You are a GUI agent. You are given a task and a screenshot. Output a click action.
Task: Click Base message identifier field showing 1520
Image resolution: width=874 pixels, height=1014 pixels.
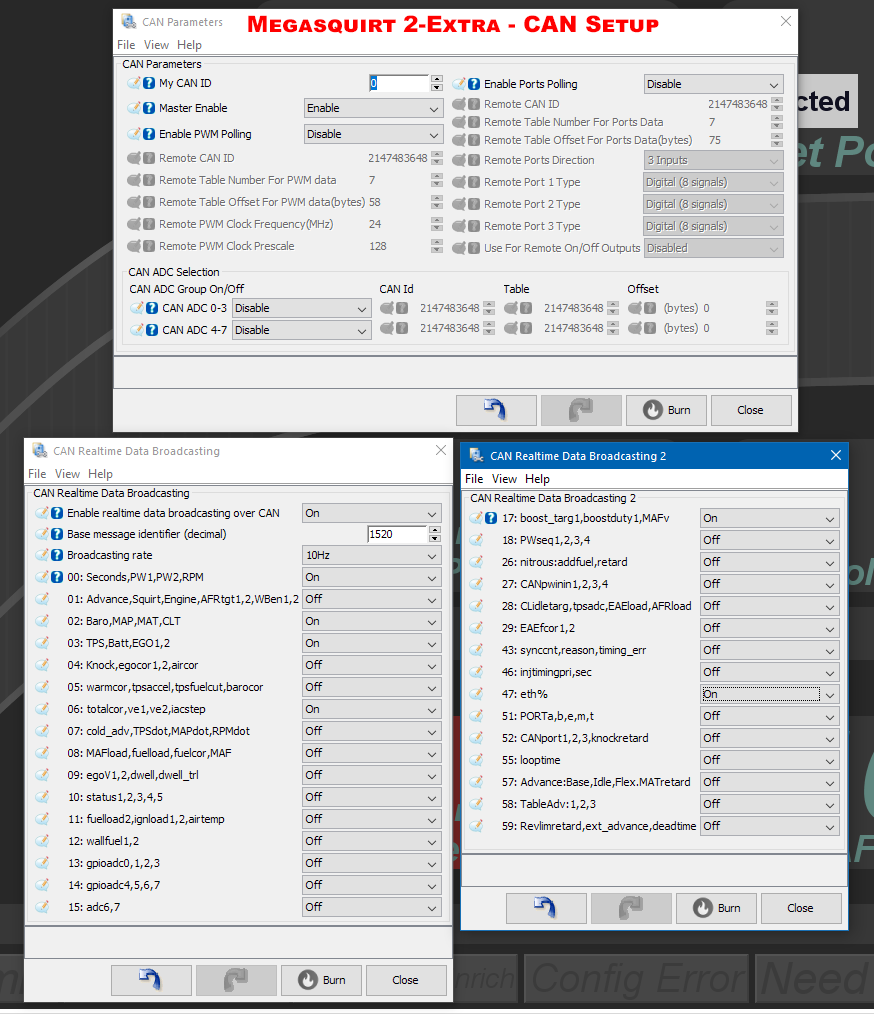click(397, 534)
